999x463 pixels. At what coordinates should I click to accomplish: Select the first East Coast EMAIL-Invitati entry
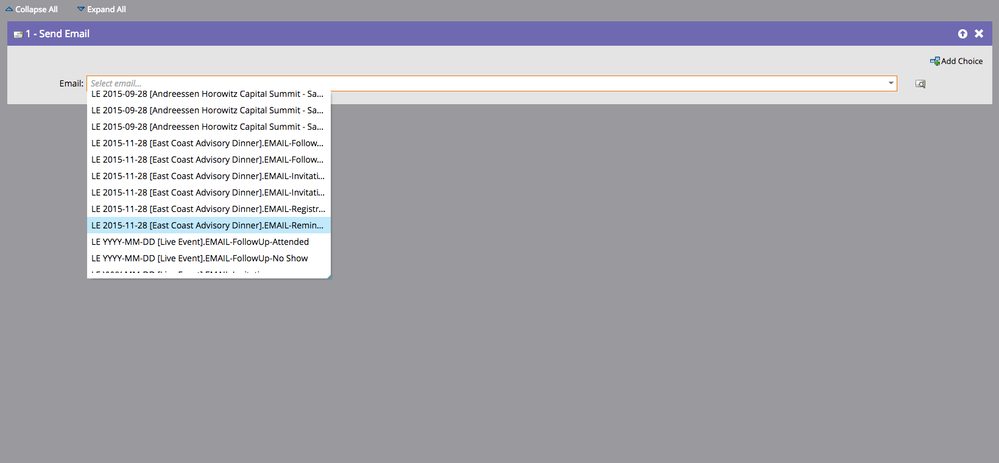pos(207,176)
